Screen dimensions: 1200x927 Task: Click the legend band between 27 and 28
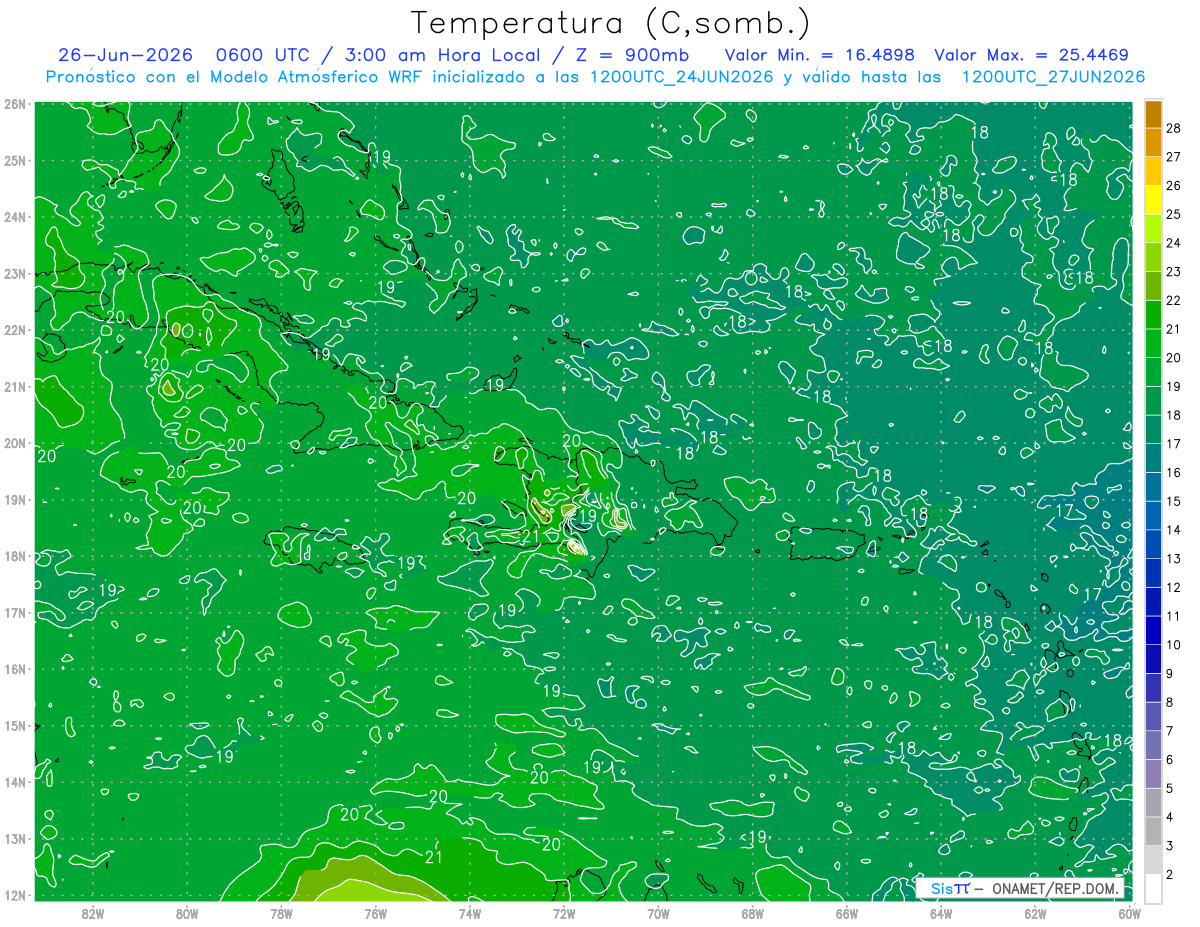1153,141
